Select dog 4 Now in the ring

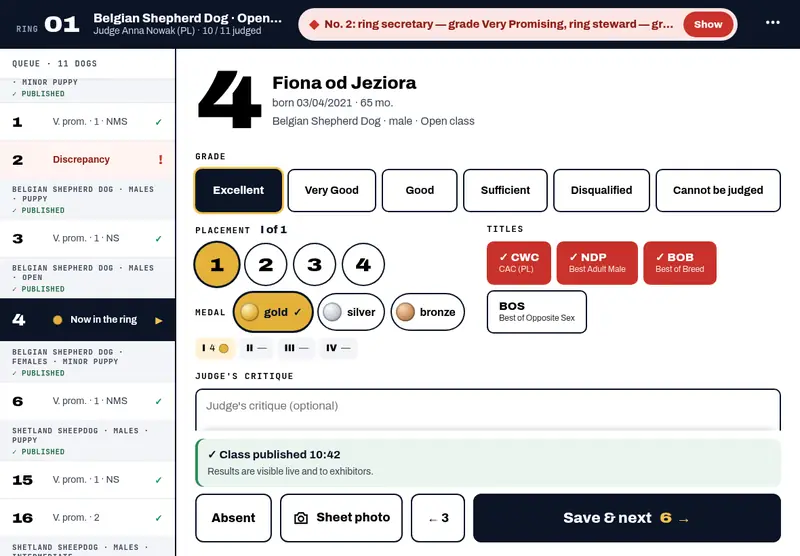[x=87, y=320]
